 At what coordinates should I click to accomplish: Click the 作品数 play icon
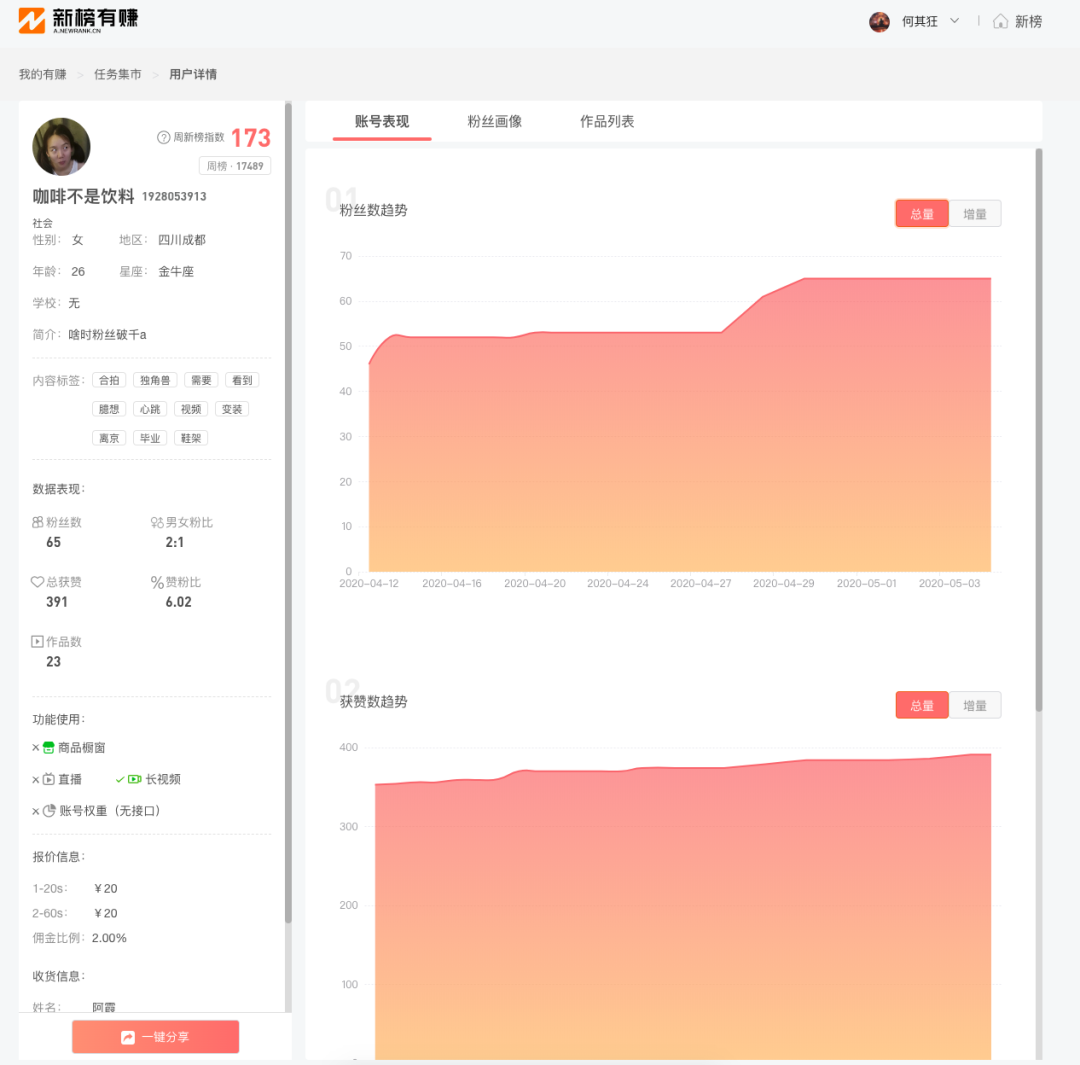(x=38, y=642)
